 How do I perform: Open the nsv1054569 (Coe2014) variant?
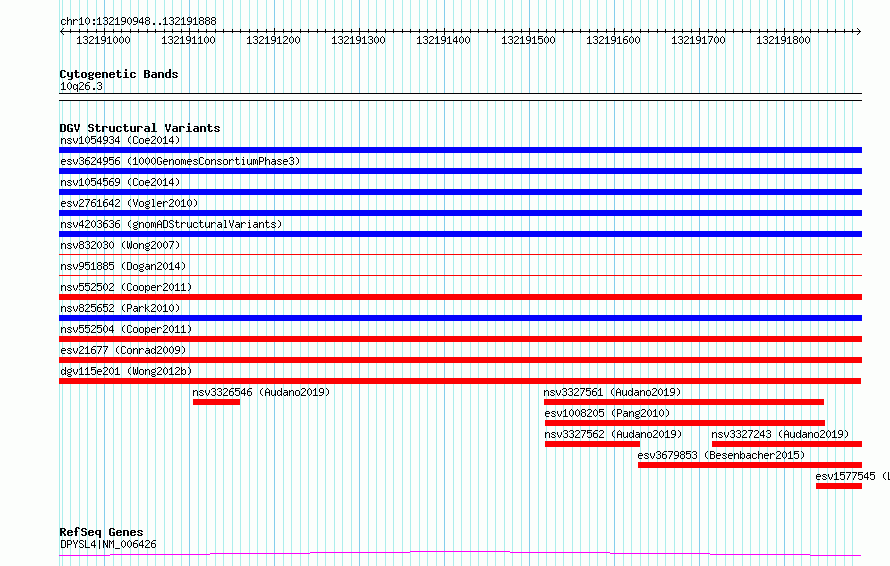point(120,182)
